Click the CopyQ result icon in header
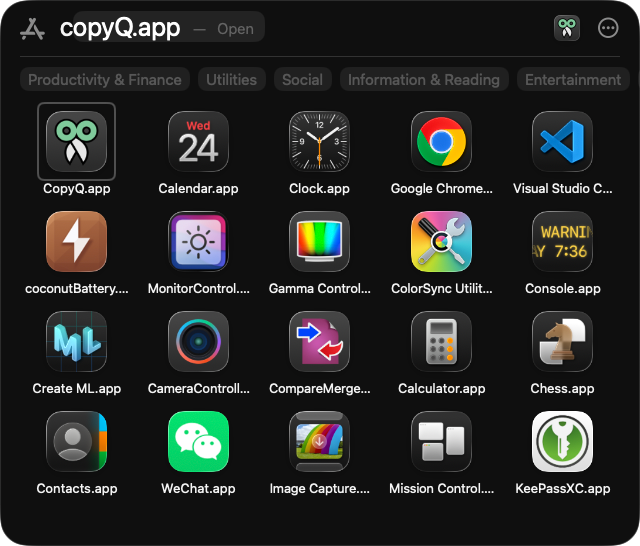 click(567, 28)
